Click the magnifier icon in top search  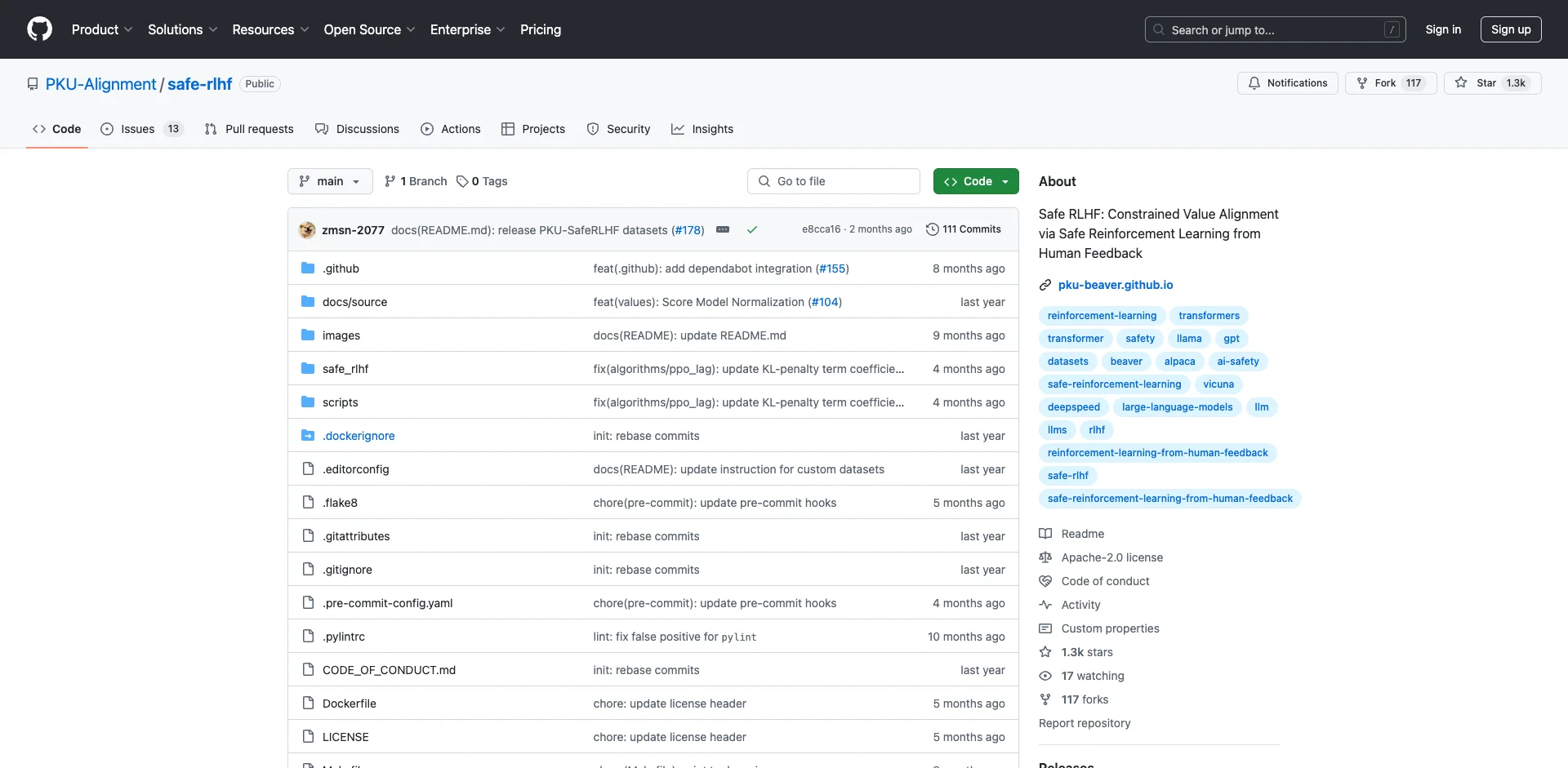[1159, 29]
